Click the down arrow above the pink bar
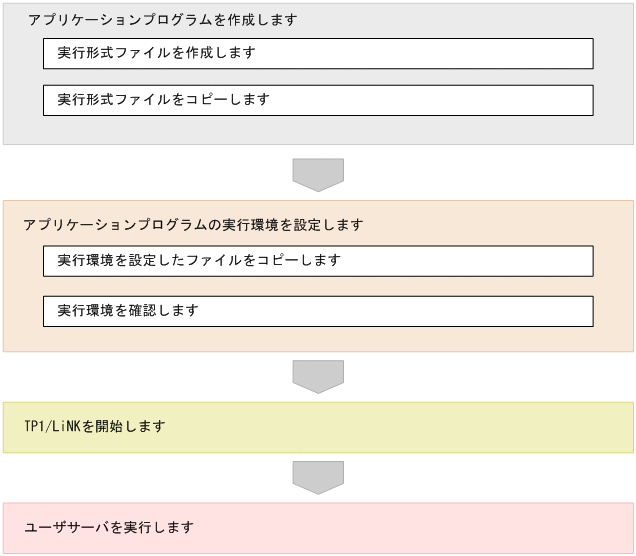This screenshot has width=636, height=556. coord(318,476)
